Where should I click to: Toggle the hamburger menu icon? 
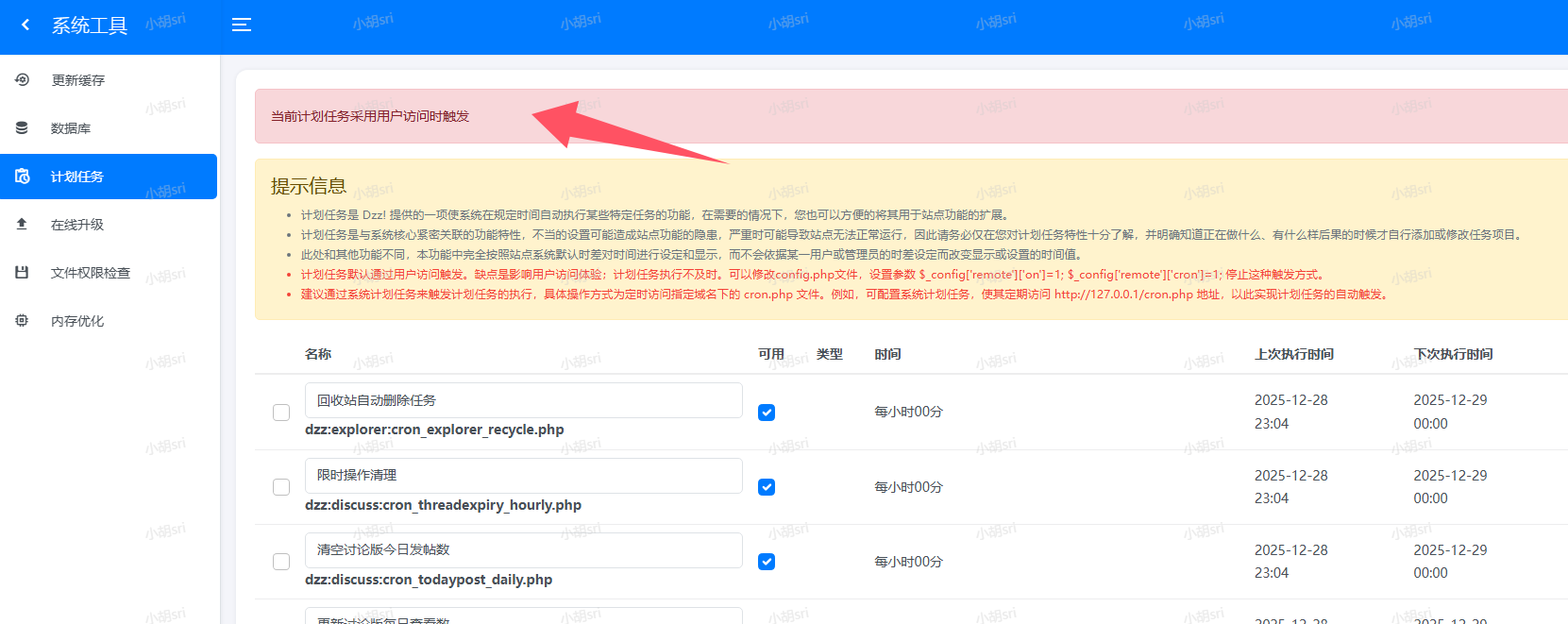(242, 25)
